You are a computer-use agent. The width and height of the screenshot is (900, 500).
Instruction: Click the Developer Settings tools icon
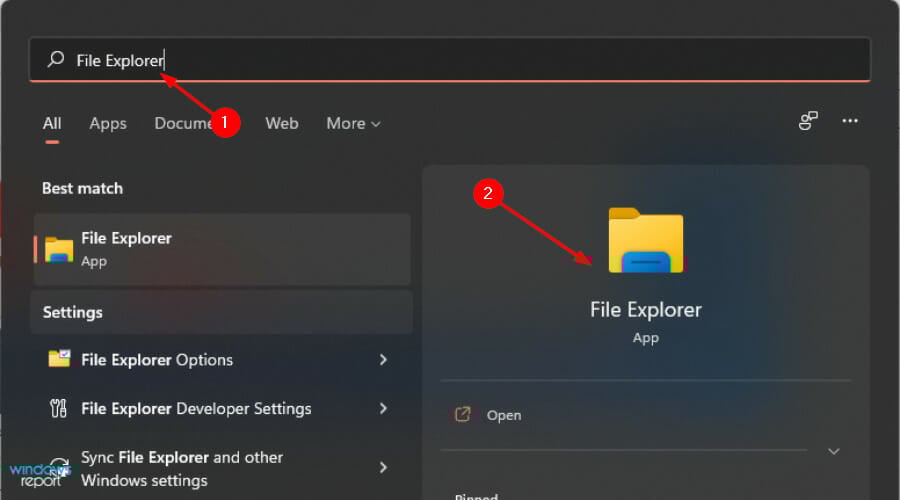59,408
